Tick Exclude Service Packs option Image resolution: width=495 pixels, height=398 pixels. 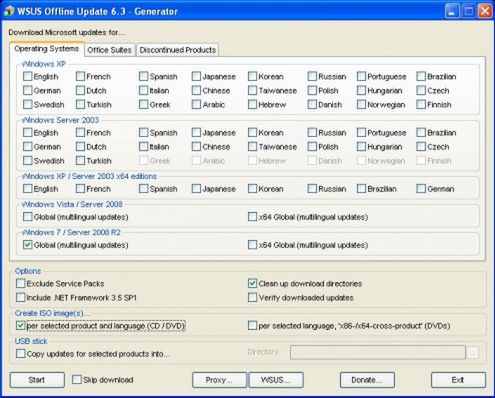(21, 283)
